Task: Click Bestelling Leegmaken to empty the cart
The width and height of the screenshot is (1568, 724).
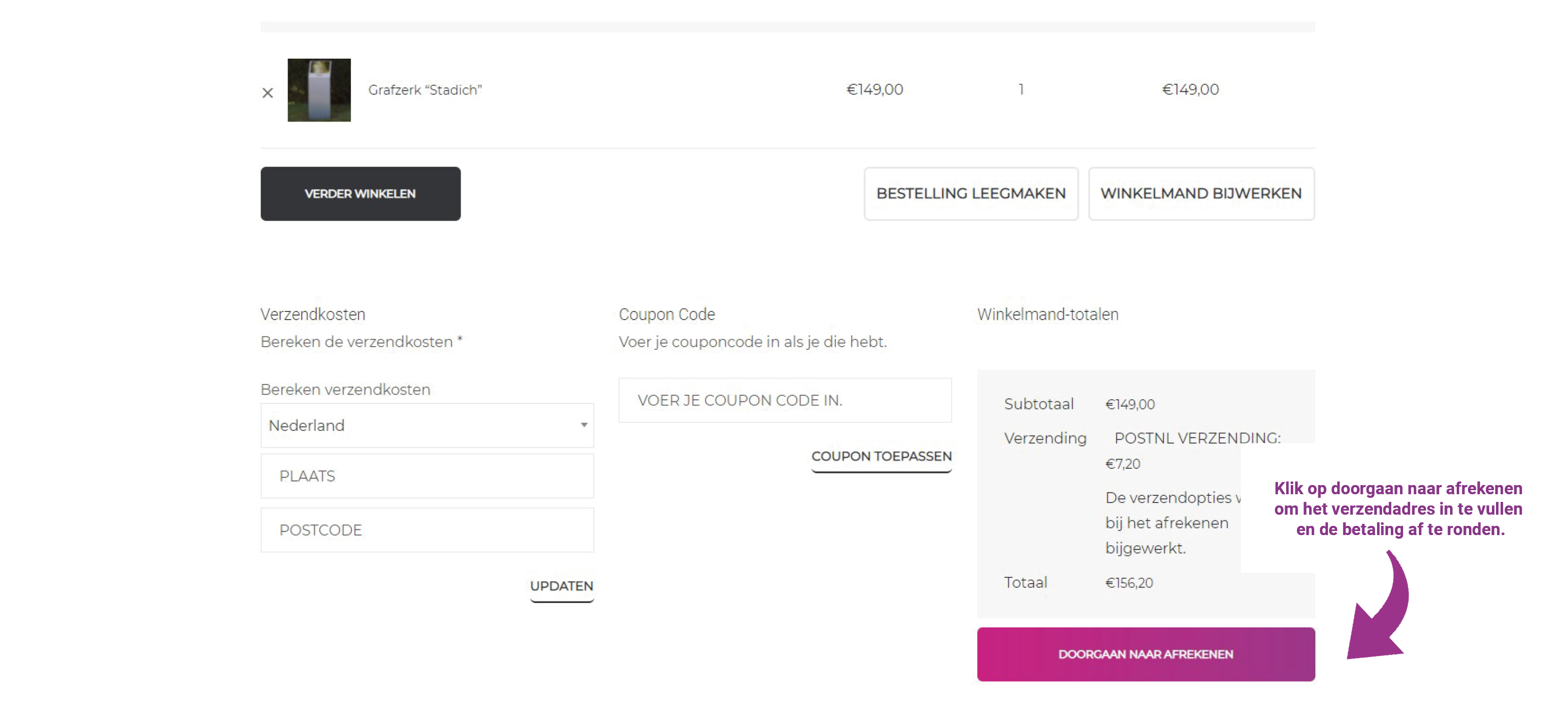Action: click(x=970, y=194)
